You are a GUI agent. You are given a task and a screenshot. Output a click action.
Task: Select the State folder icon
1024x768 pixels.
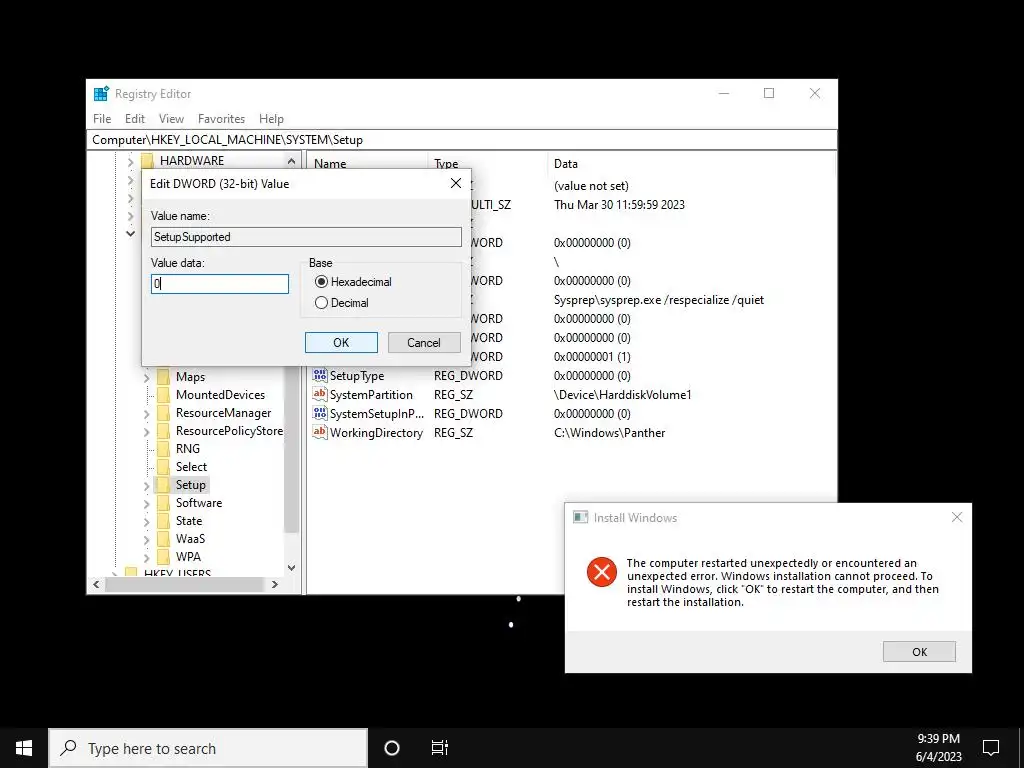[163, 520]
